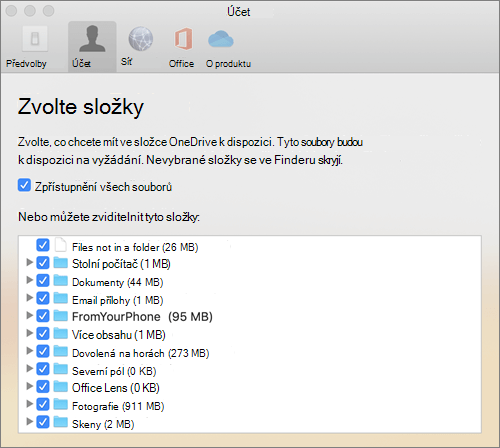Expand the Více obsahu folder triangle
The width and height of the screenshot is (500, 448).
point(29,333)
